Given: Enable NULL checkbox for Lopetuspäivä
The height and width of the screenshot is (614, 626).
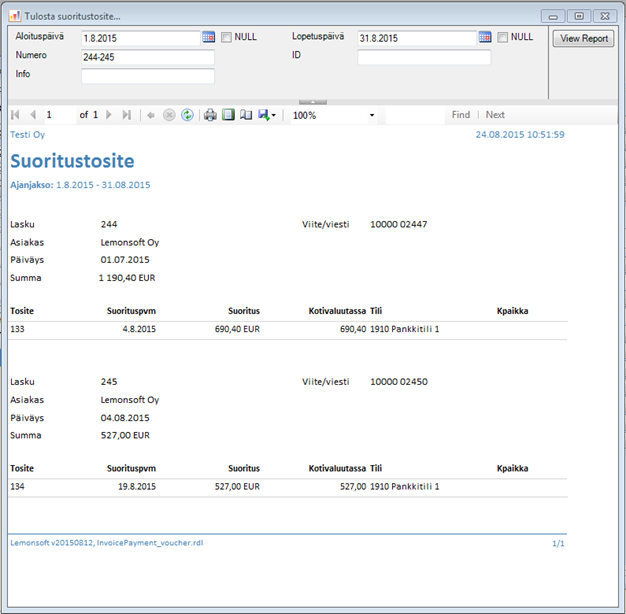Looking at the screenshot, I should pos(502,37).
